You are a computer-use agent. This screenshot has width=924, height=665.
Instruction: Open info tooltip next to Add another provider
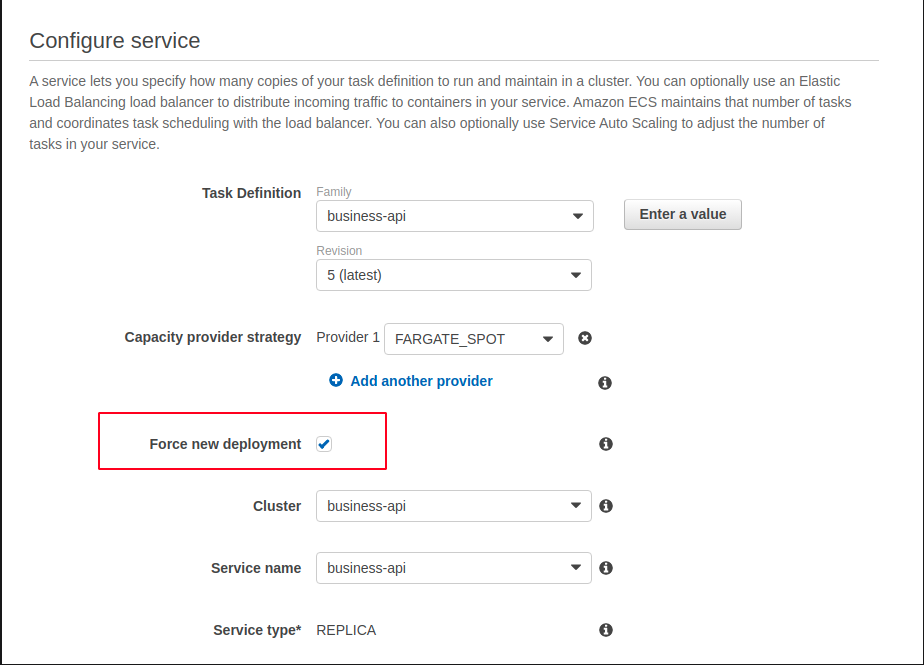coord(605,382)
